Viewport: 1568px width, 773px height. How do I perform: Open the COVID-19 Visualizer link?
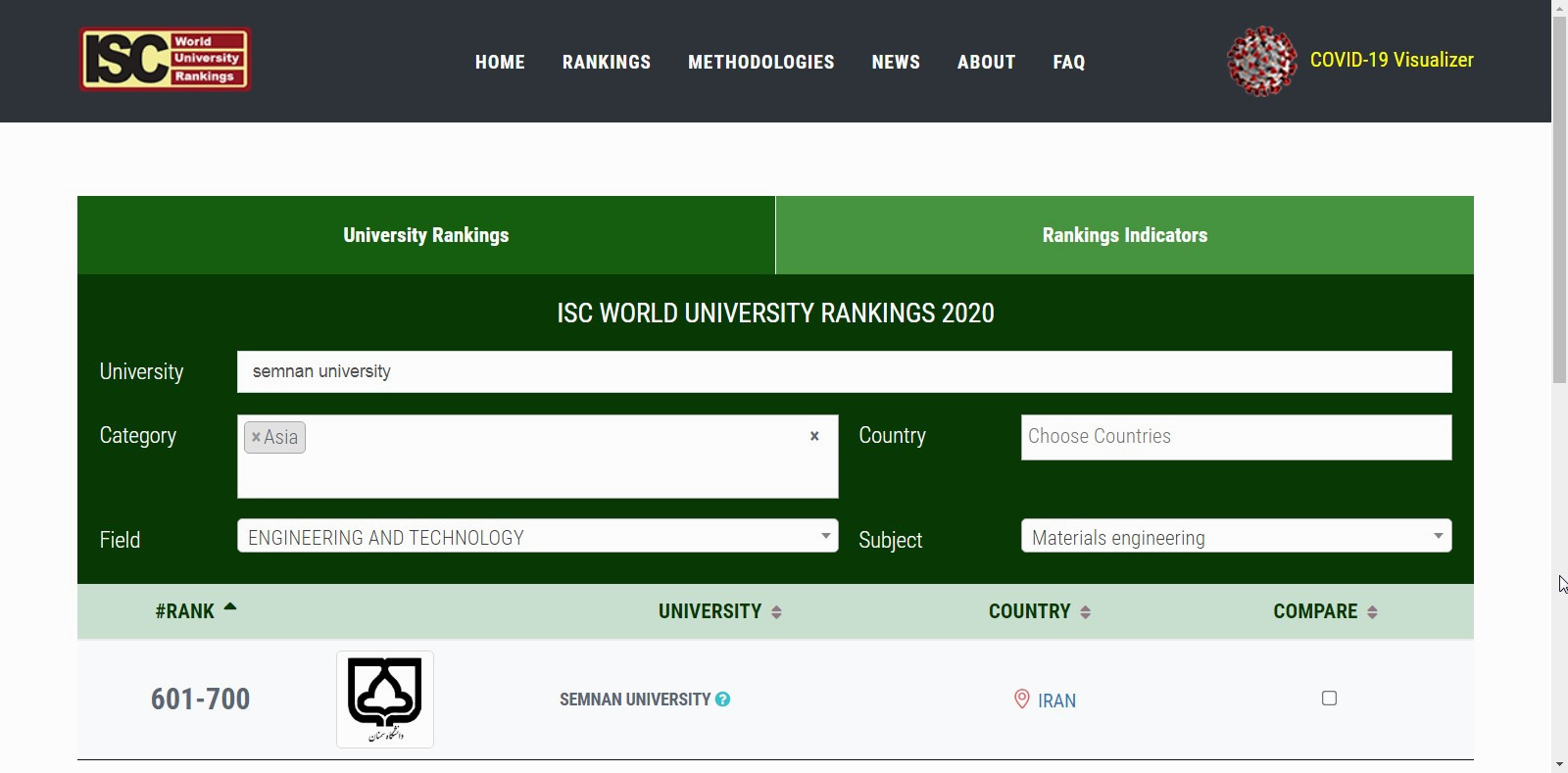[x=1392, y=60]
